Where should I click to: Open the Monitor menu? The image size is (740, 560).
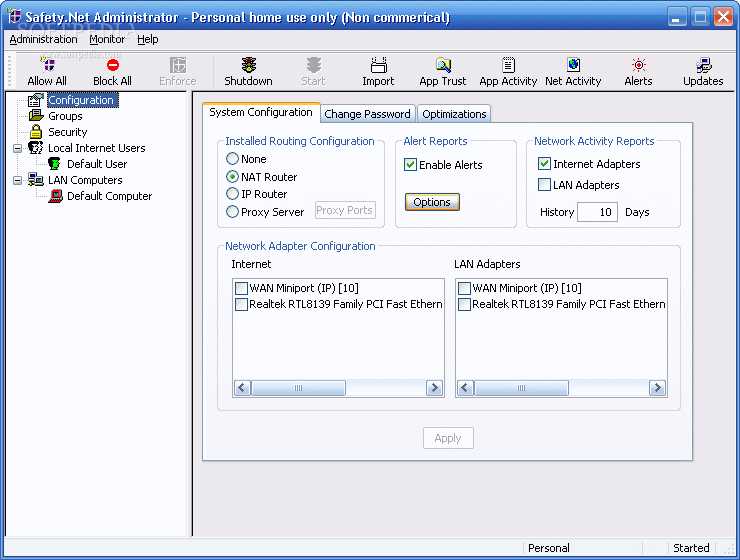click(107, 39)
